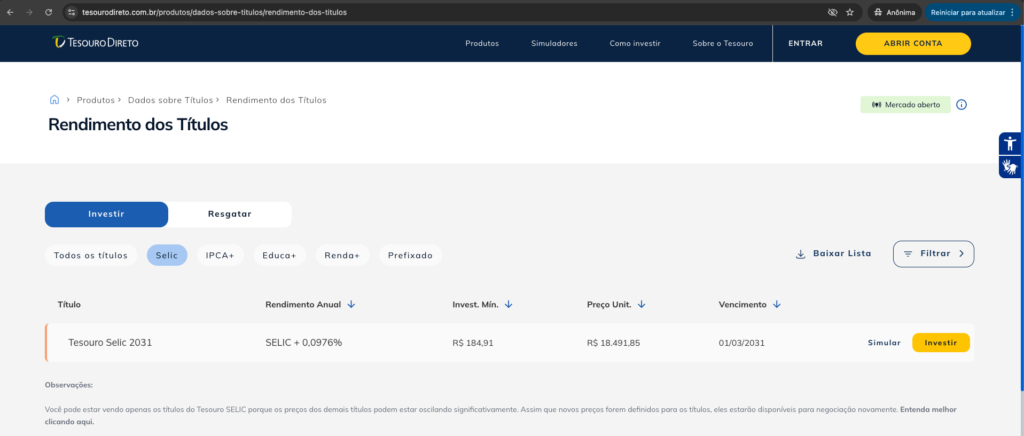The width and height of the screenshot is (1024, 436).
Task: Switch to the Investir tab
Action: 106,214
